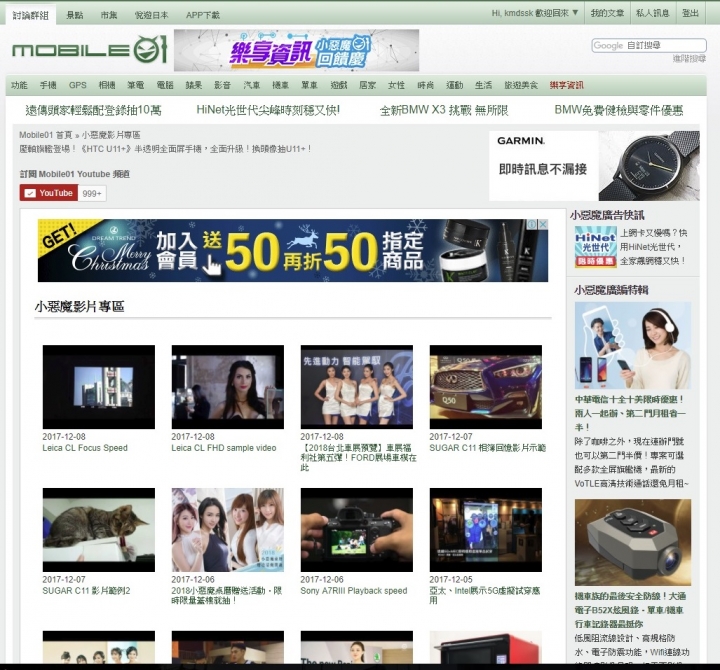The width and height of the screenshot is (720, 670).
Task: Click the HiNet光世代 sidebar ad icon
Action: pos(596,247)
